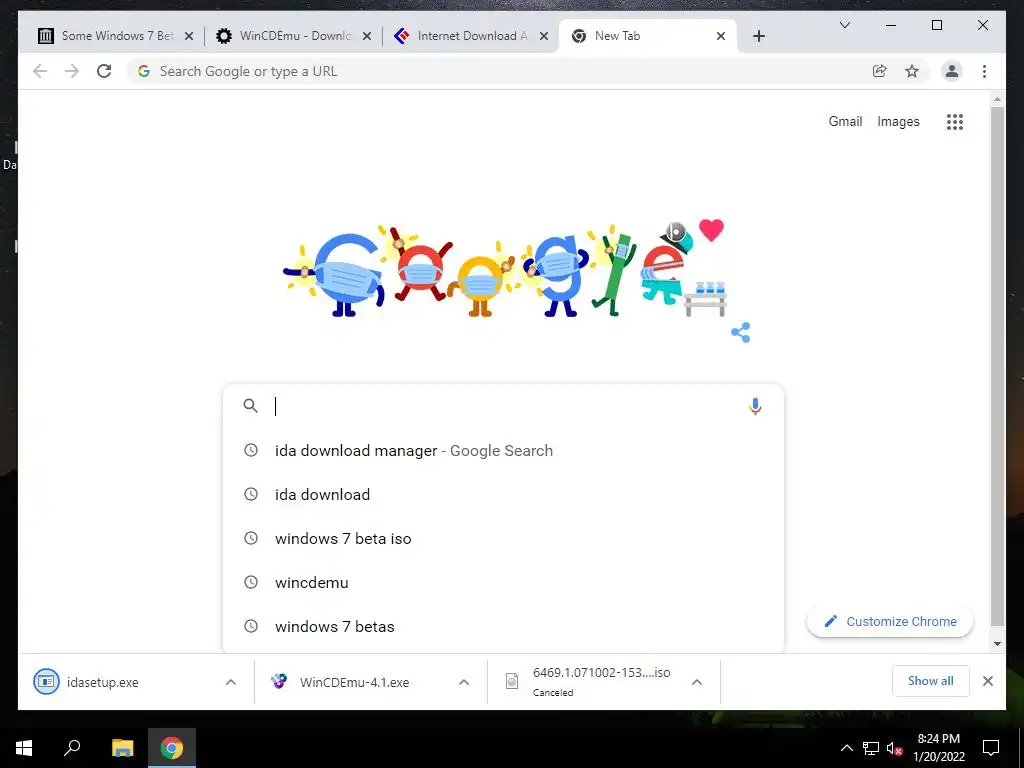Image resolution: width=1024 pixels, height=768 pixels.
Task: Click the Customize Chrome button
Action: pos(889,622)
